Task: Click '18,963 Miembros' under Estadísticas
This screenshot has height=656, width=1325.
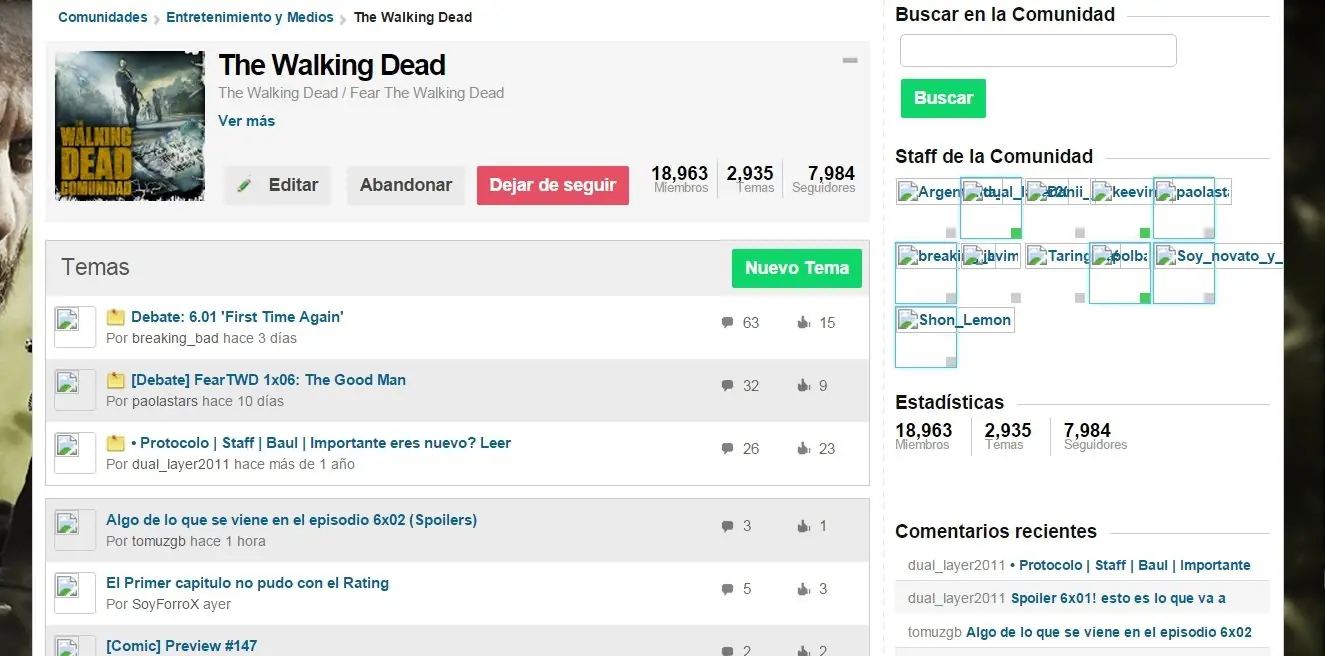Action: pos(924,436)
